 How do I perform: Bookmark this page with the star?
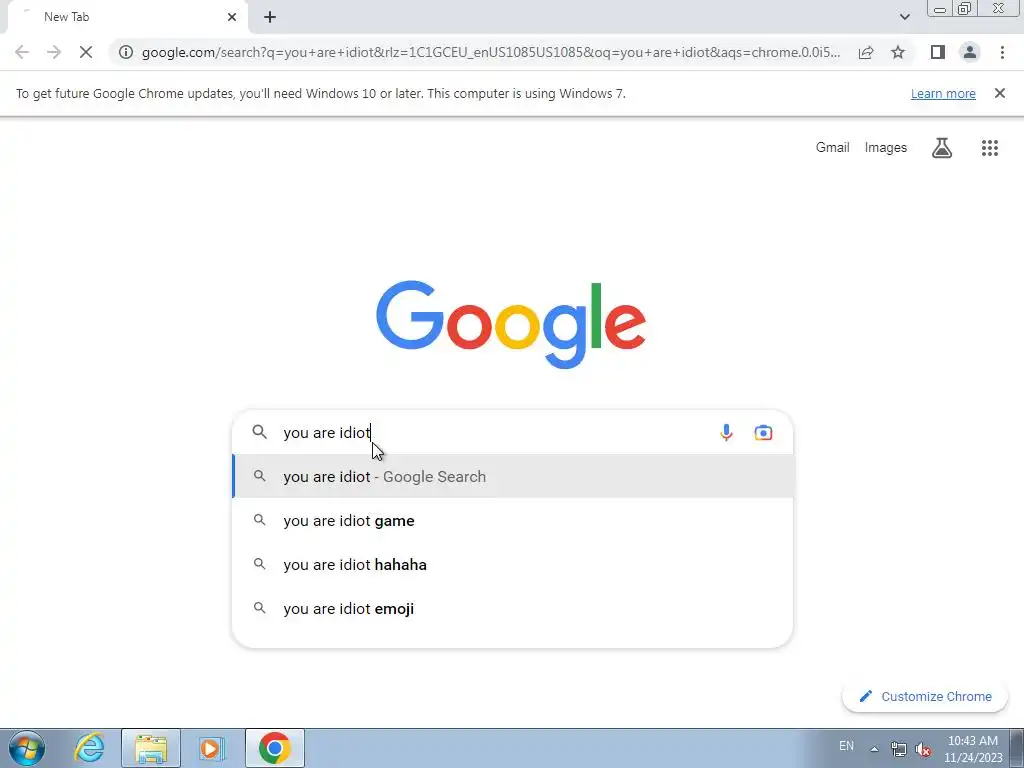coord(898,52)
